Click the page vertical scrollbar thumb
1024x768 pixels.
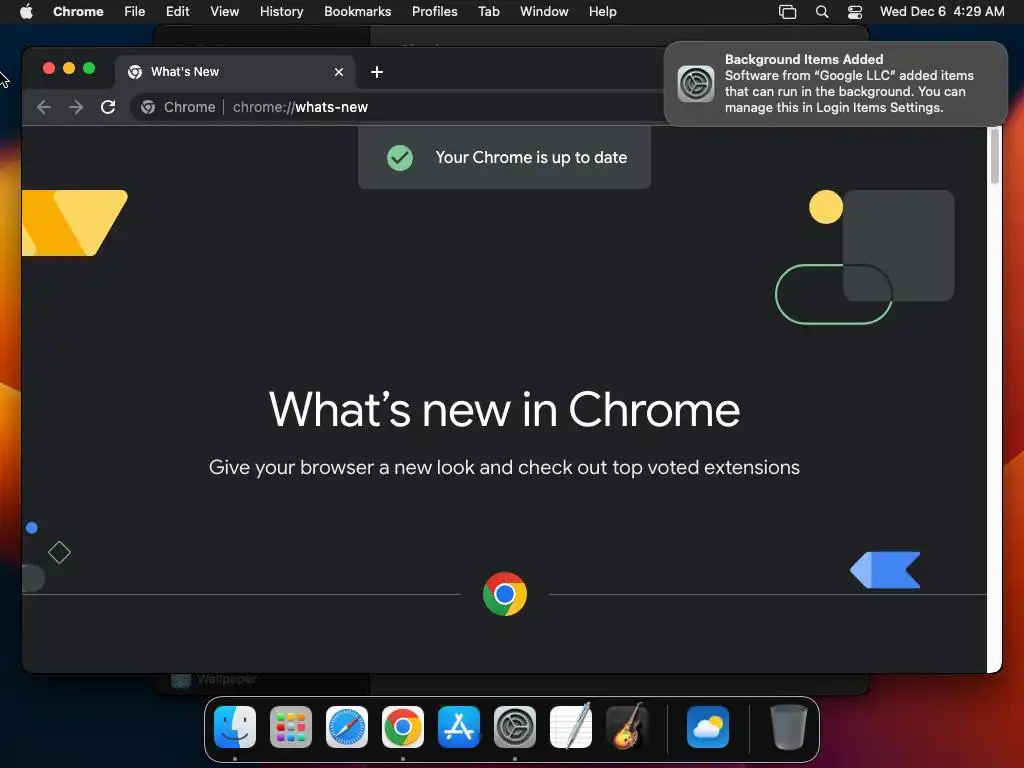coord(995,157)
